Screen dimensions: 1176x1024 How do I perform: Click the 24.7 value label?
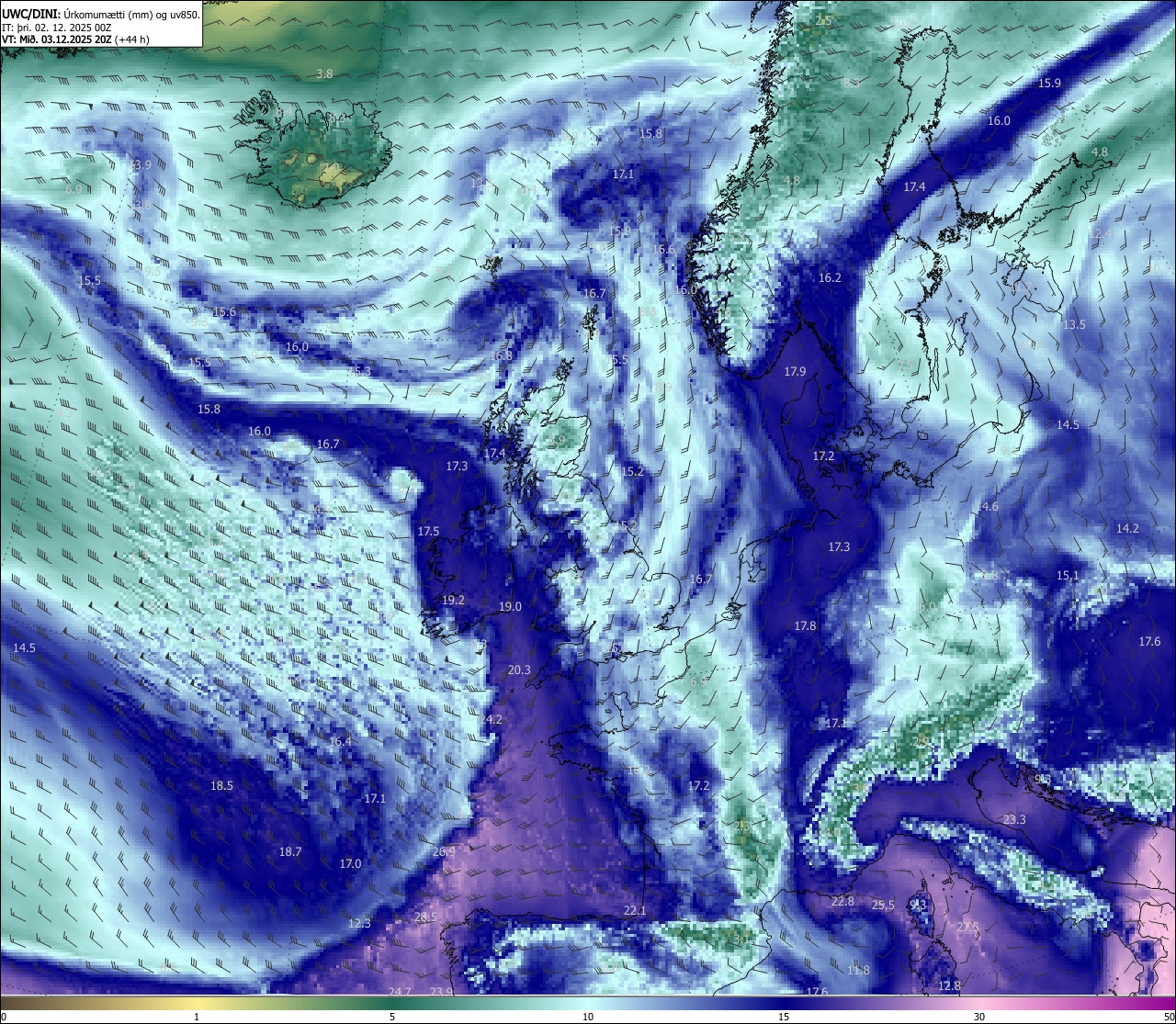point(400,991)
